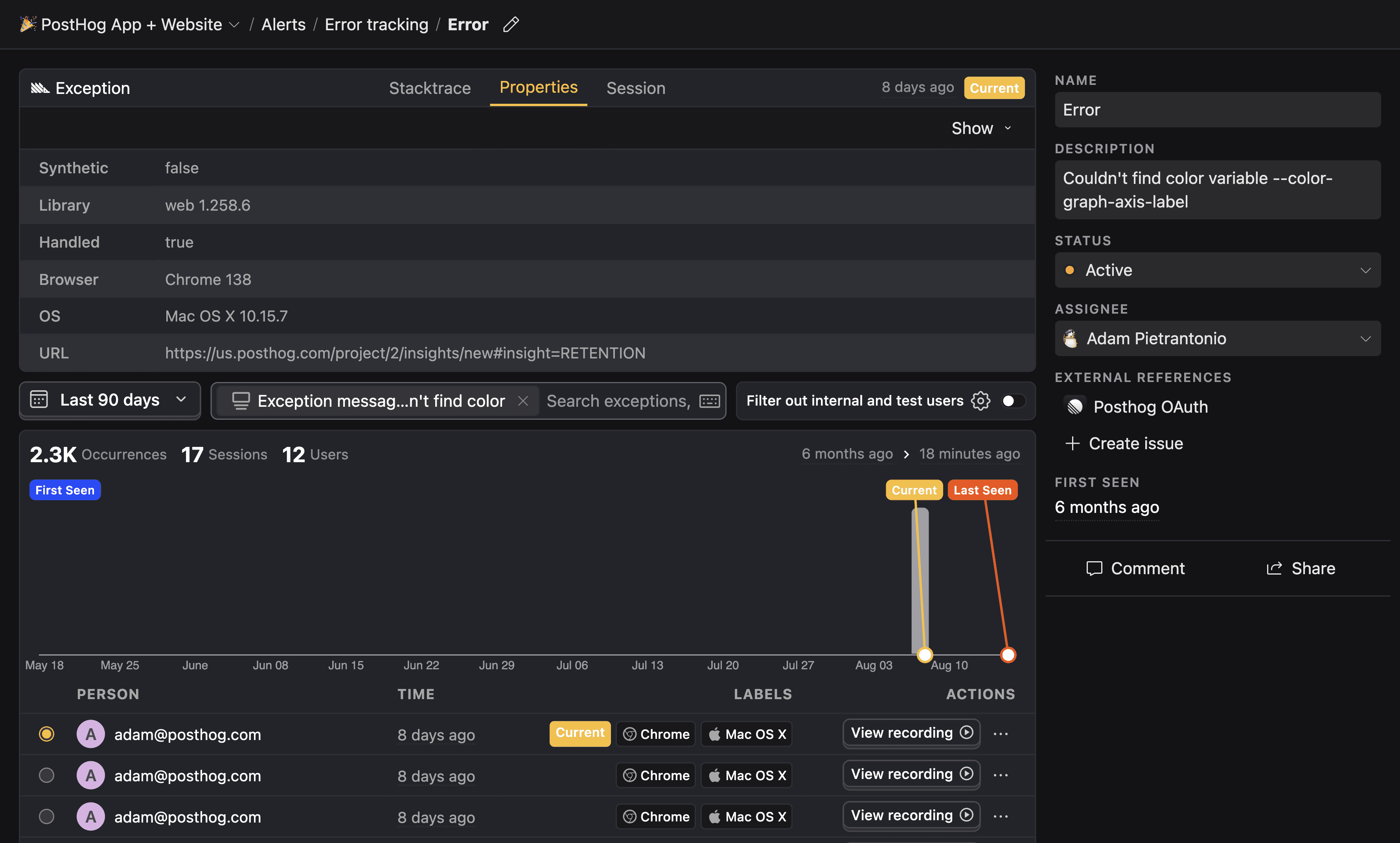This screenshot has width=1400, height=843.
Task: Open the Show properties dropdown
Action: (x=981, y=129)
